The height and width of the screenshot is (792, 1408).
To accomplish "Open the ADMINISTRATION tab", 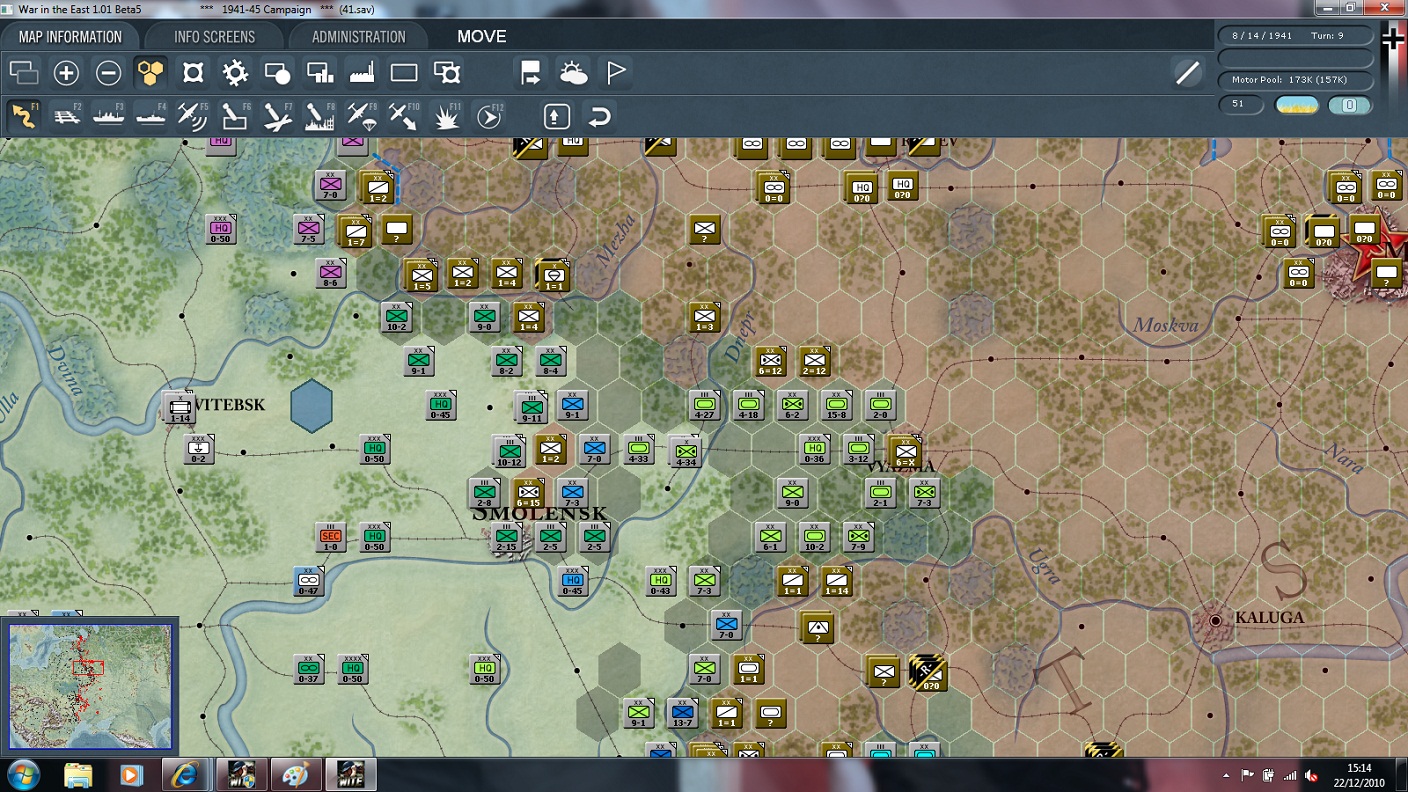I will click(358, 37).
